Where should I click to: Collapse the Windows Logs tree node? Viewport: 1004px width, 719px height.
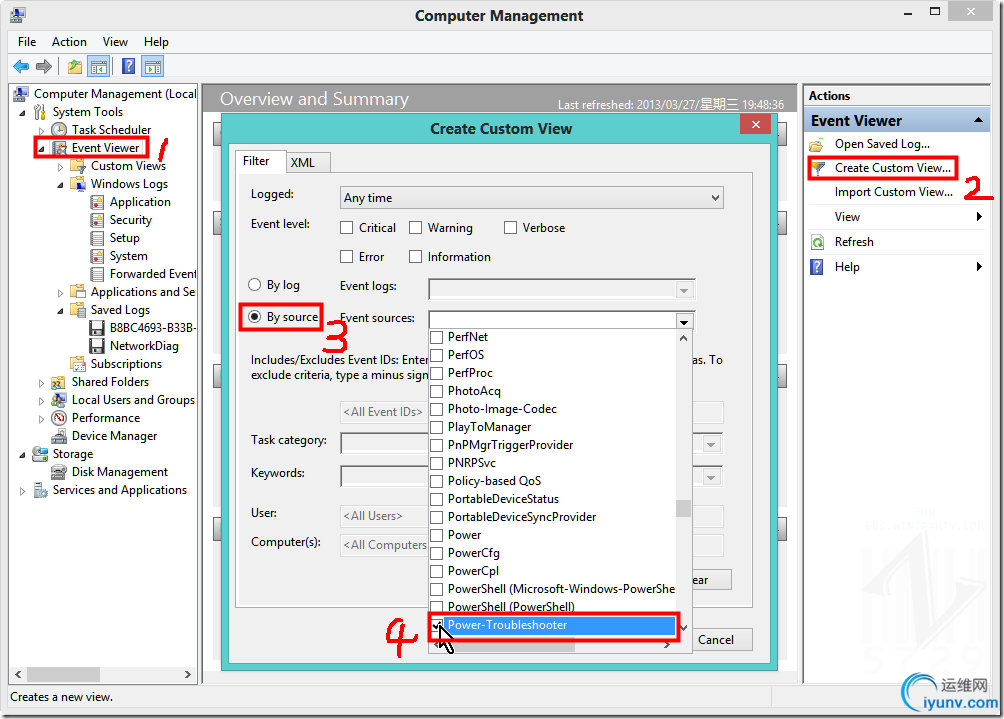pyautogui.click(x=60, y=184)
